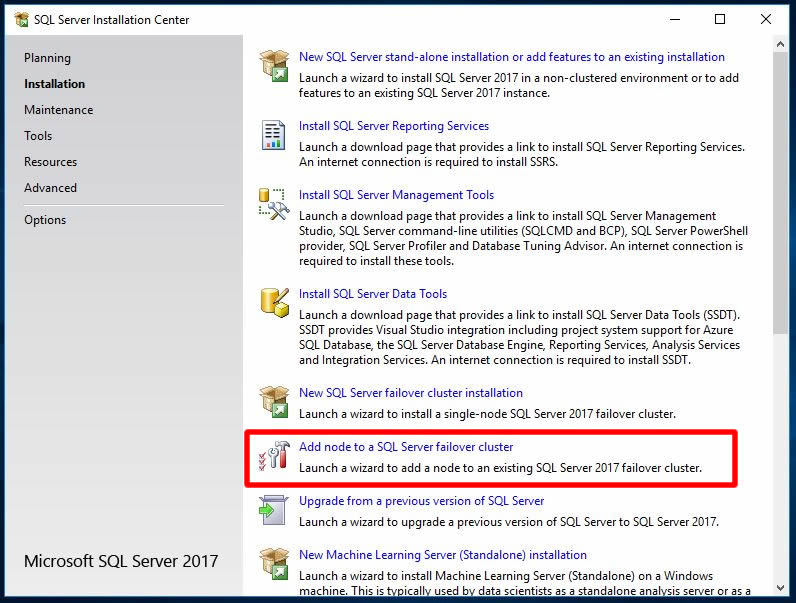Click Upgrade from a previous version link
Image resolution: width=796 pixels, height=603 pixels.
(x=421, y=501)
